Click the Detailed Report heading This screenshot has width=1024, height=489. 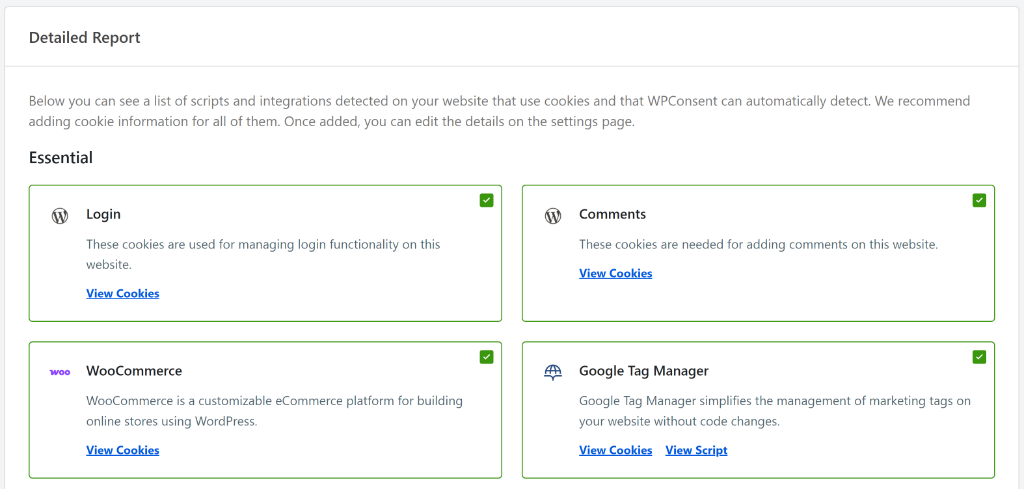click(84, 38)
